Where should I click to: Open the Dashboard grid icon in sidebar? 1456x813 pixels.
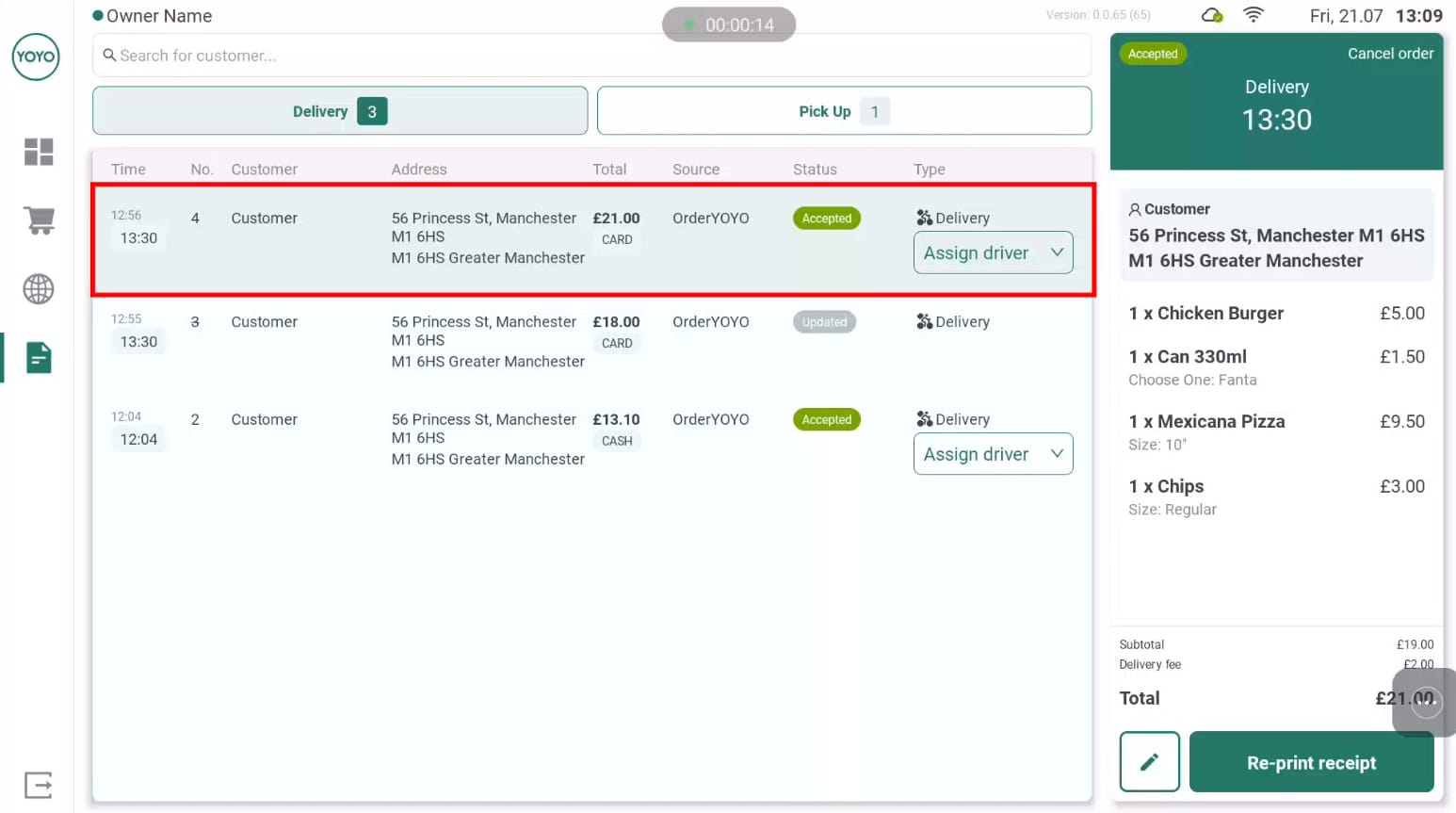click(x=38, y=152)
